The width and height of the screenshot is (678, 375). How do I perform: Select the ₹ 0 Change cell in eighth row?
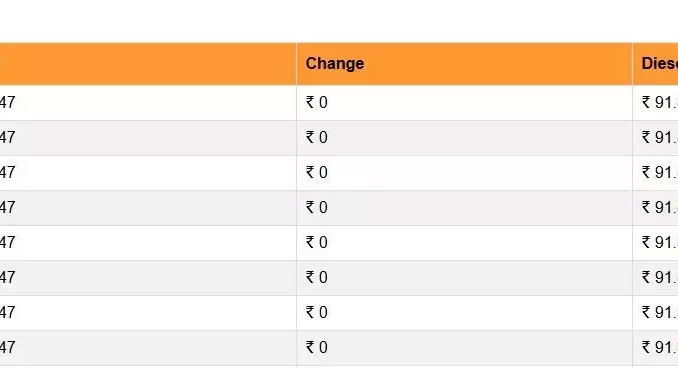coord(464,348)
